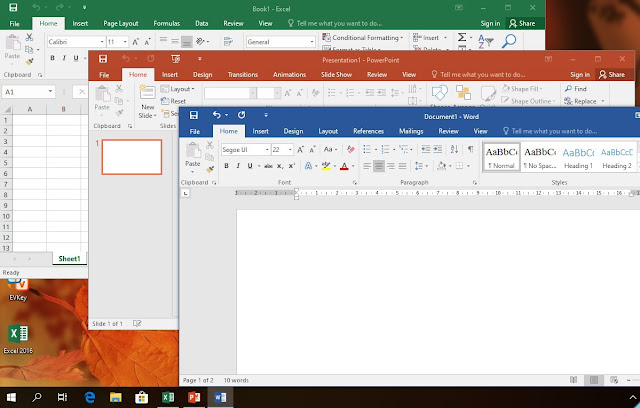Click Paste in Word ribbon
Viewport: 640px width, 408px height.
coord(193,155)
